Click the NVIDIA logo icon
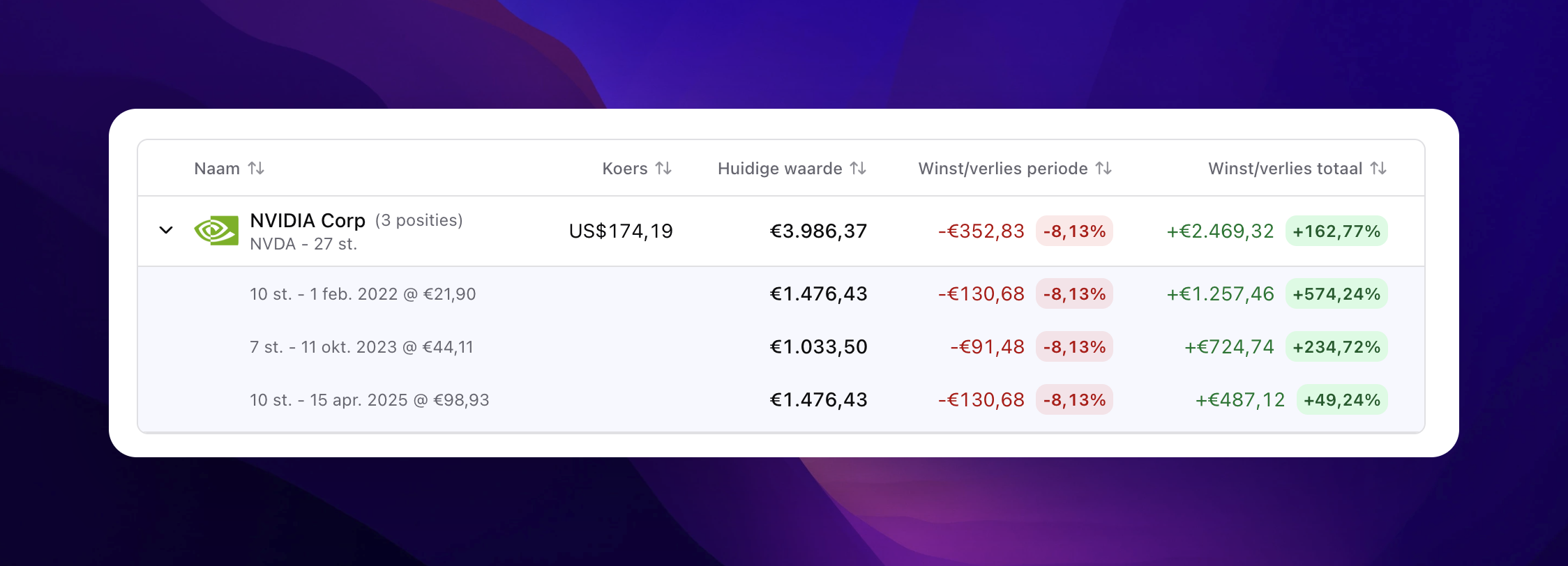 point(216,231)
